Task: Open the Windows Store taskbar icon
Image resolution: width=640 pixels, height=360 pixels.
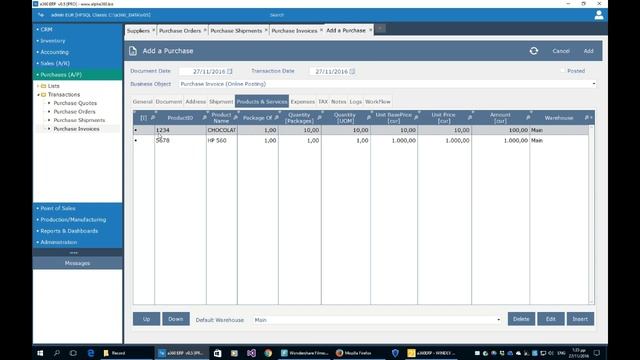Action: point(218,353)
